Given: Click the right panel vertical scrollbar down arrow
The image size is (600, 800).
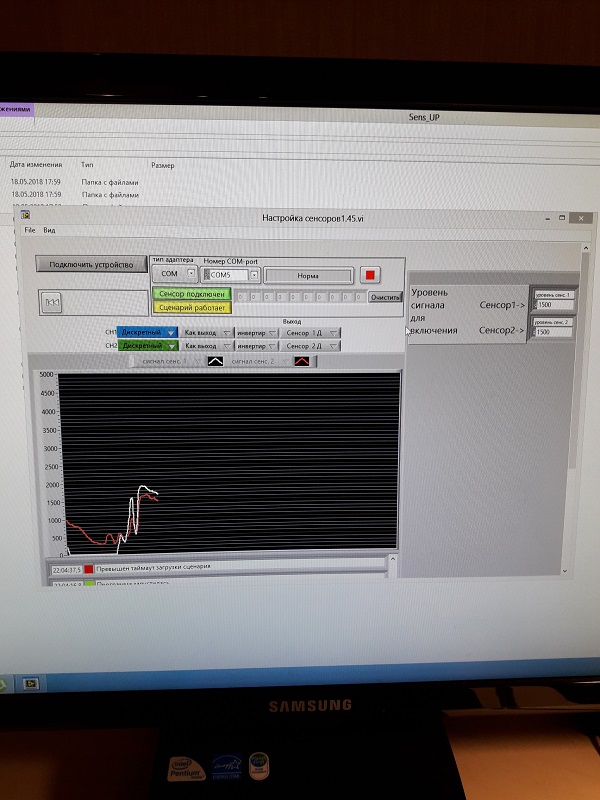Looking at the screenshot, I should pos(565,571).
